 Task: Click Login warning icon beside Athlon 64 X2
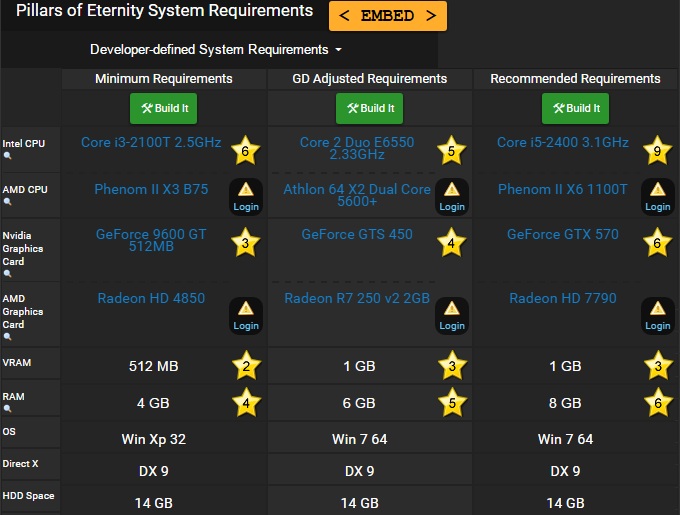tap(452, 196)
